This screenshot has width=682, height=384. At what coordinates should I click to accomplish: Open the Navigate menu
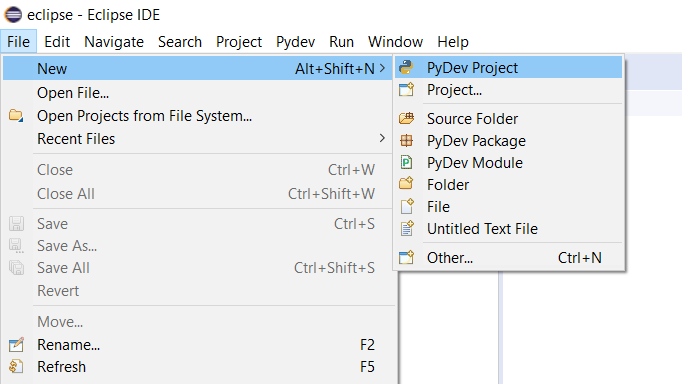click(x=114, y=42)
